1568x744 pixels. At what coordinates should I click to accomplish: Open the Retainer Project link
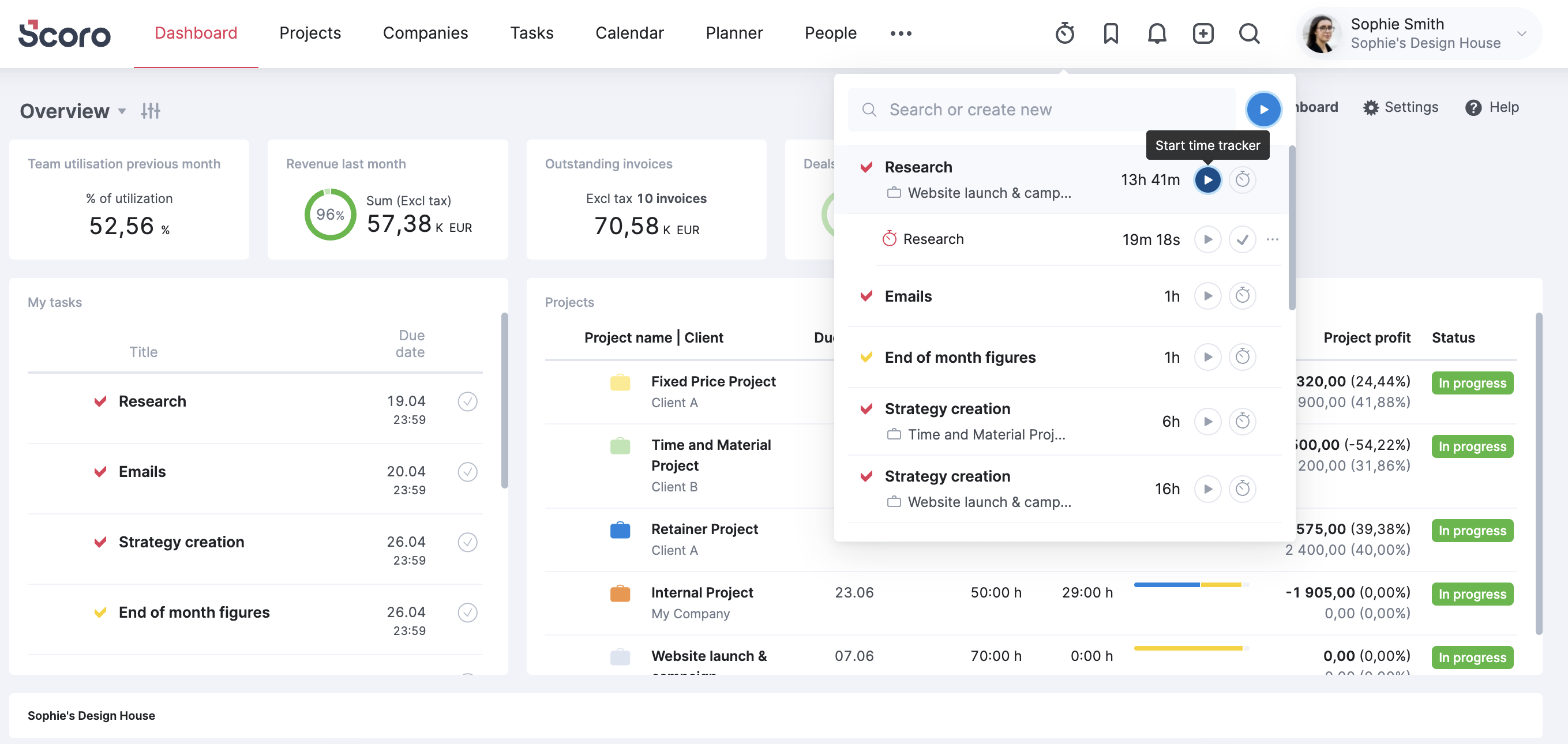pyautogui.click(x=704, y=529)
